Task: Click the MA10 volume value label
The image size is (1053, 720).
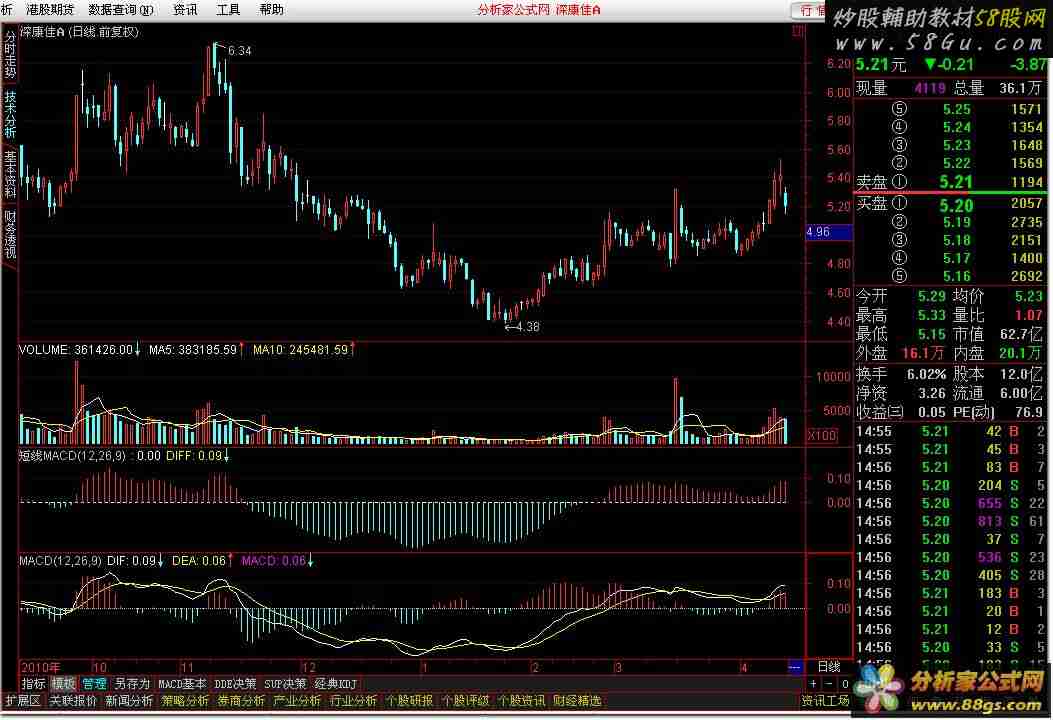Action: click(303, 350)
